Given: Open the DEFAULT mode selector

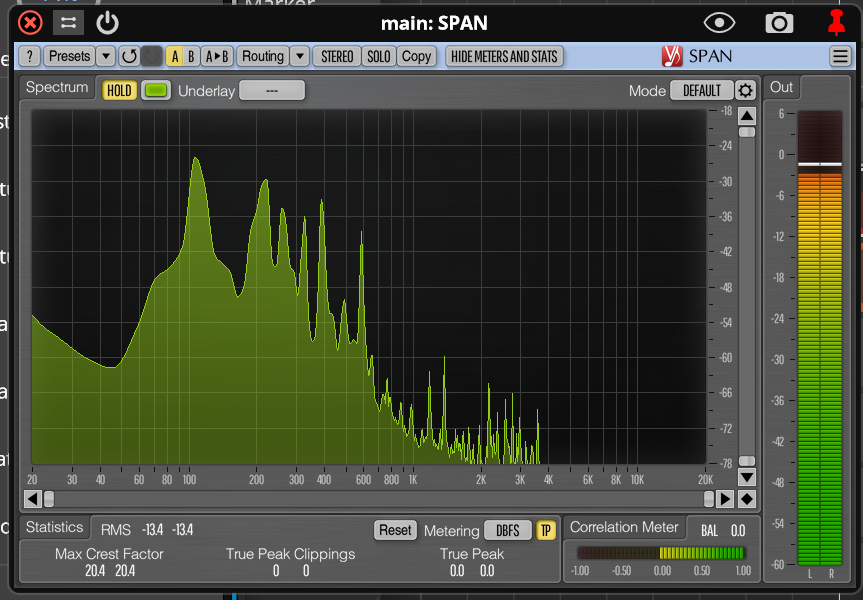Looking at the screenshot, I should [x=702, y=90].
